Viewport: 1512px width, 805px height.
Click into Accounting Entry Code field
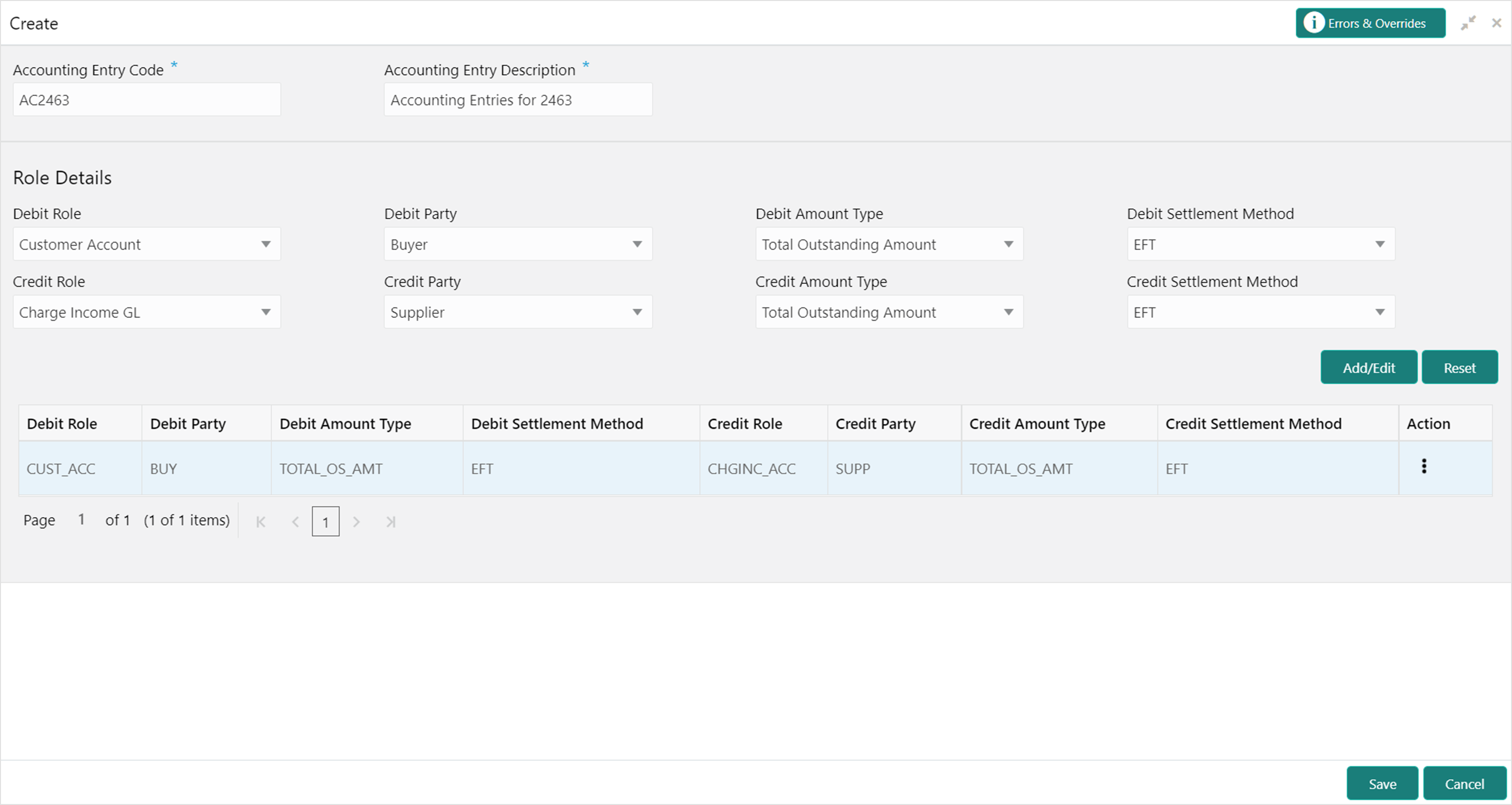click(x=147, y=100)
